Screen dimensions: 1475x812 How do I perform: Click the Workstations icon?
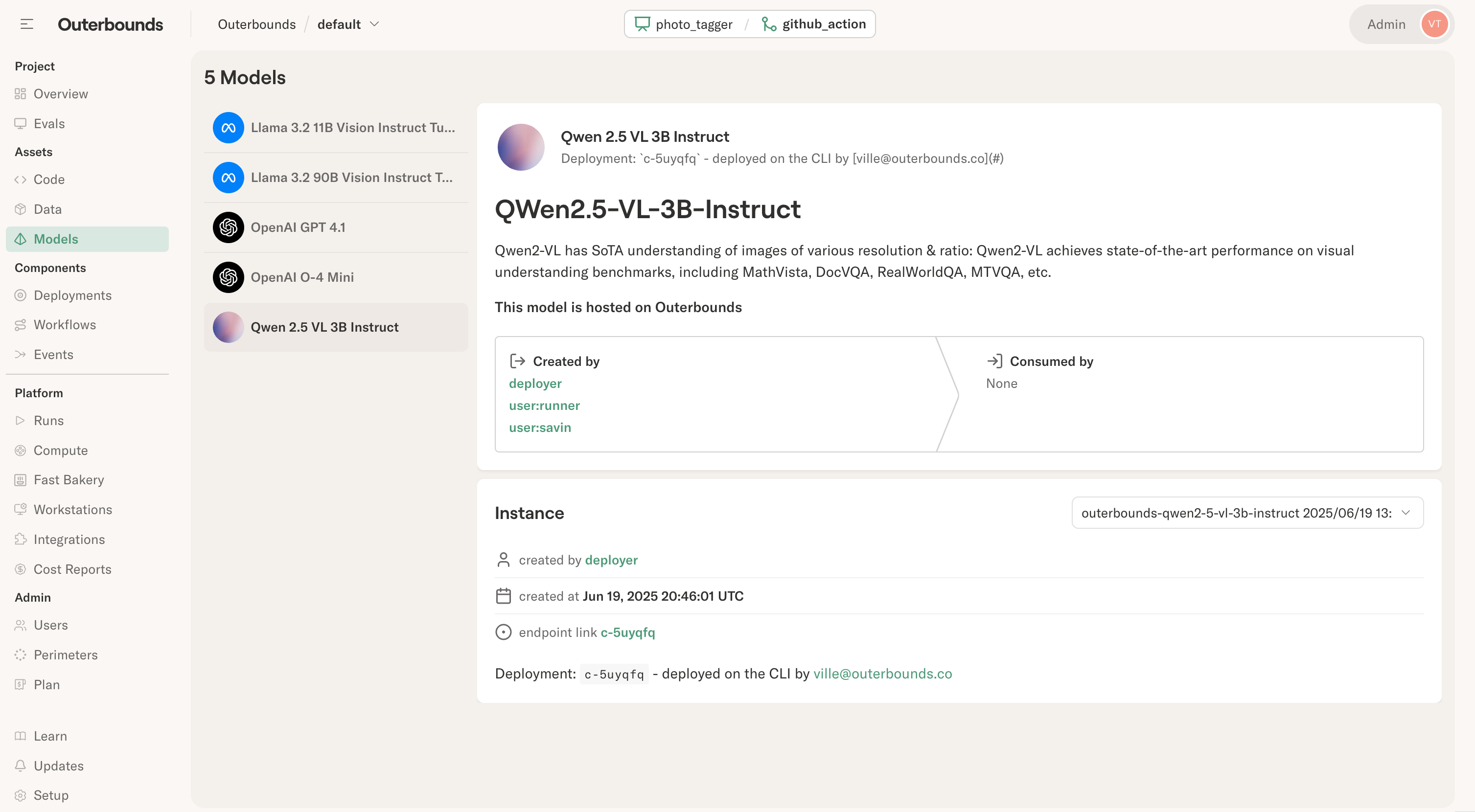[x=21, y=509]
